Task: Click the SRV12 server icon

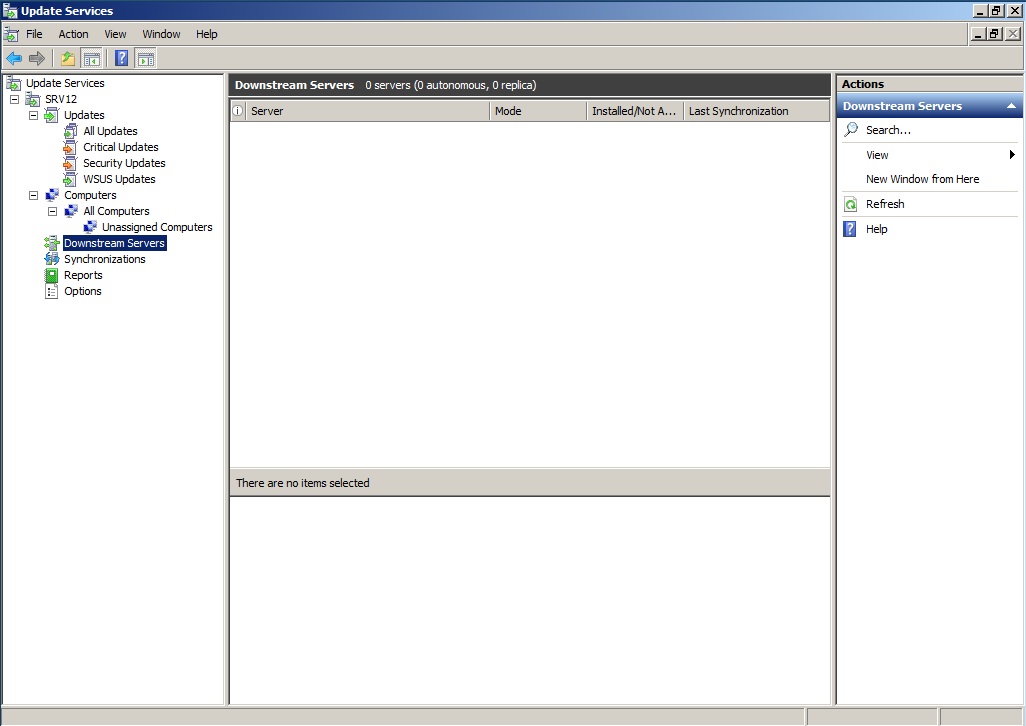Action: click(x=33, y=99)
